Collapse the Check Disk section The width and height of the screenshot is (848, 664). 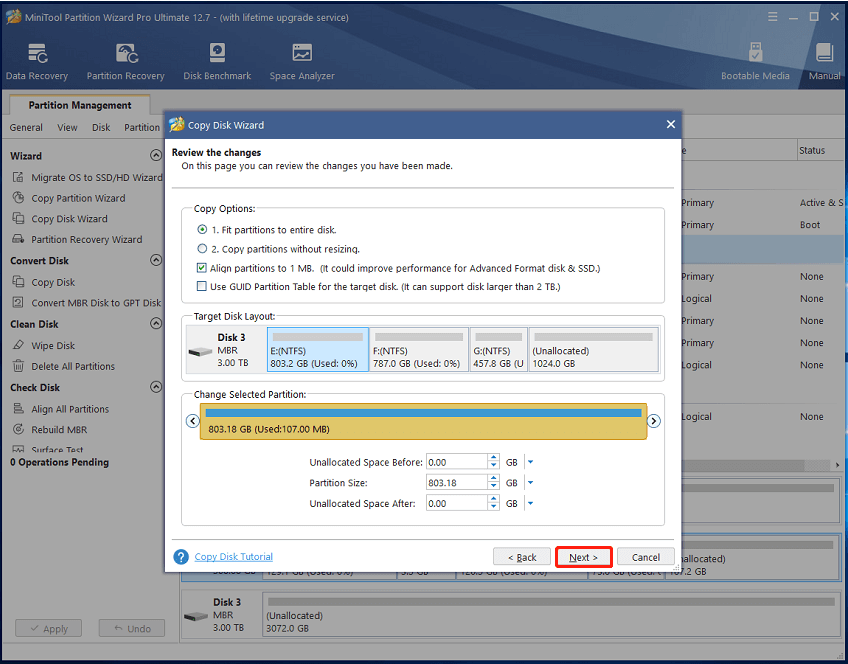[156, 387]
